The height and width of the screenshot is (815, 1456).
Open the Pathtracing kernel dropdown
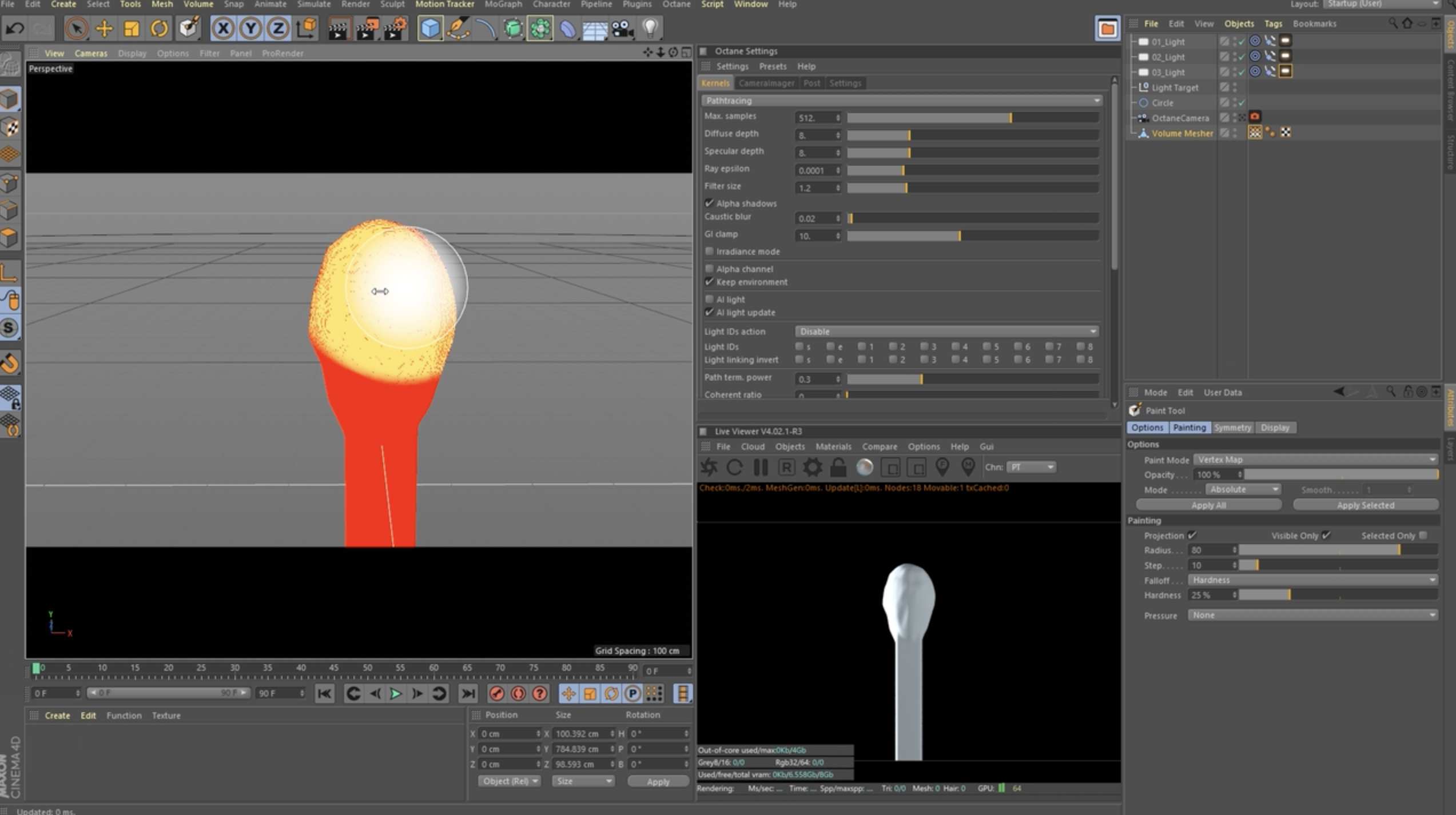[x=901, y=101]
